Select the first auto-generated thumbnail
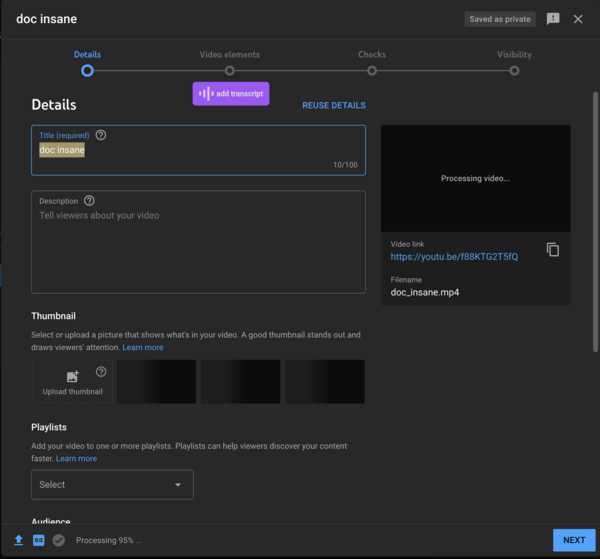The width and height of the screenshot is (600, 559). pyautogui.click(x=156, y=381)
